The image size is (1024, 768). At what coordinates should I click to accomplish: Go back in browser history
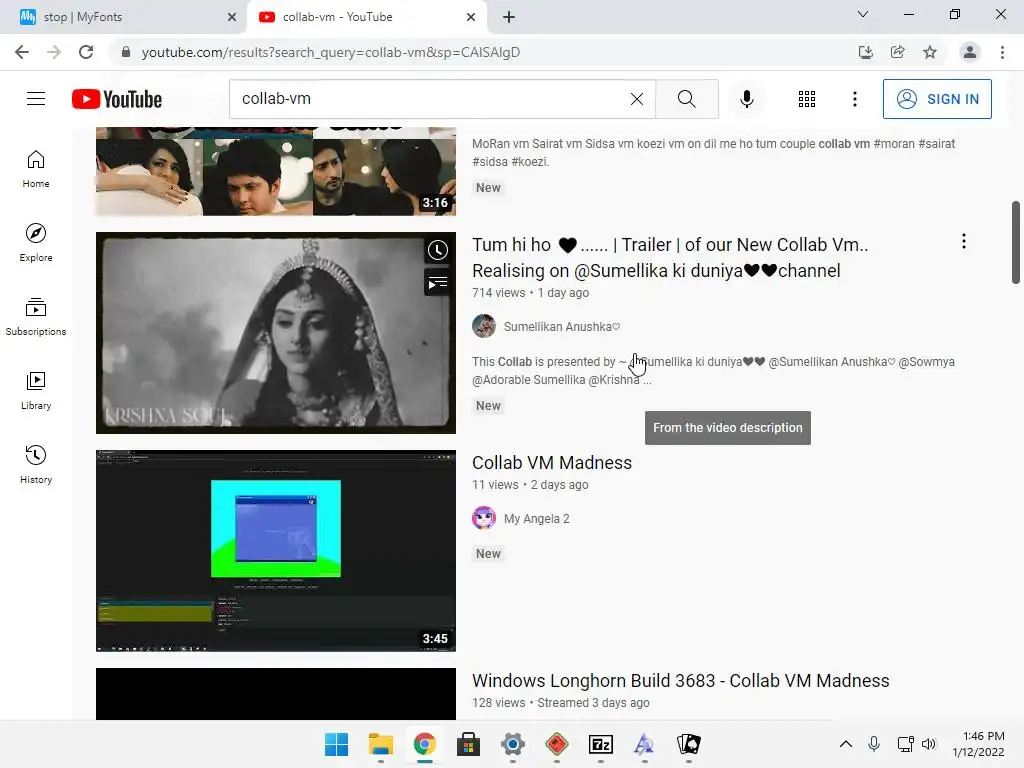(x=22, y=52)
